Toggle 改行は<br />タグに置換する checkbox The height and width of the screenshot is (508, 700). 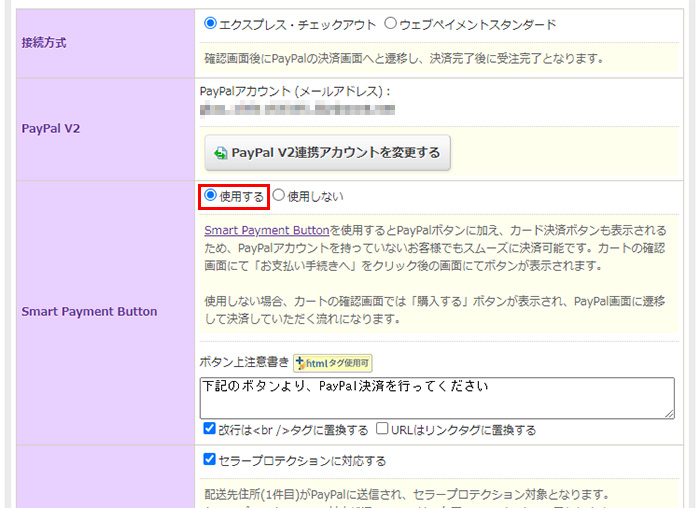(209, 429)
